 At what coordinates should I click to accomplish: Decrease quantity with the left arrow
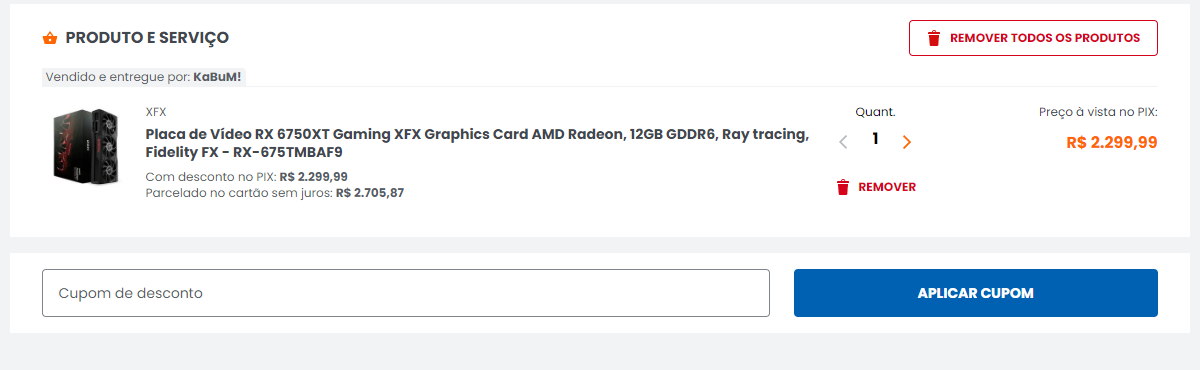(843, 142)
